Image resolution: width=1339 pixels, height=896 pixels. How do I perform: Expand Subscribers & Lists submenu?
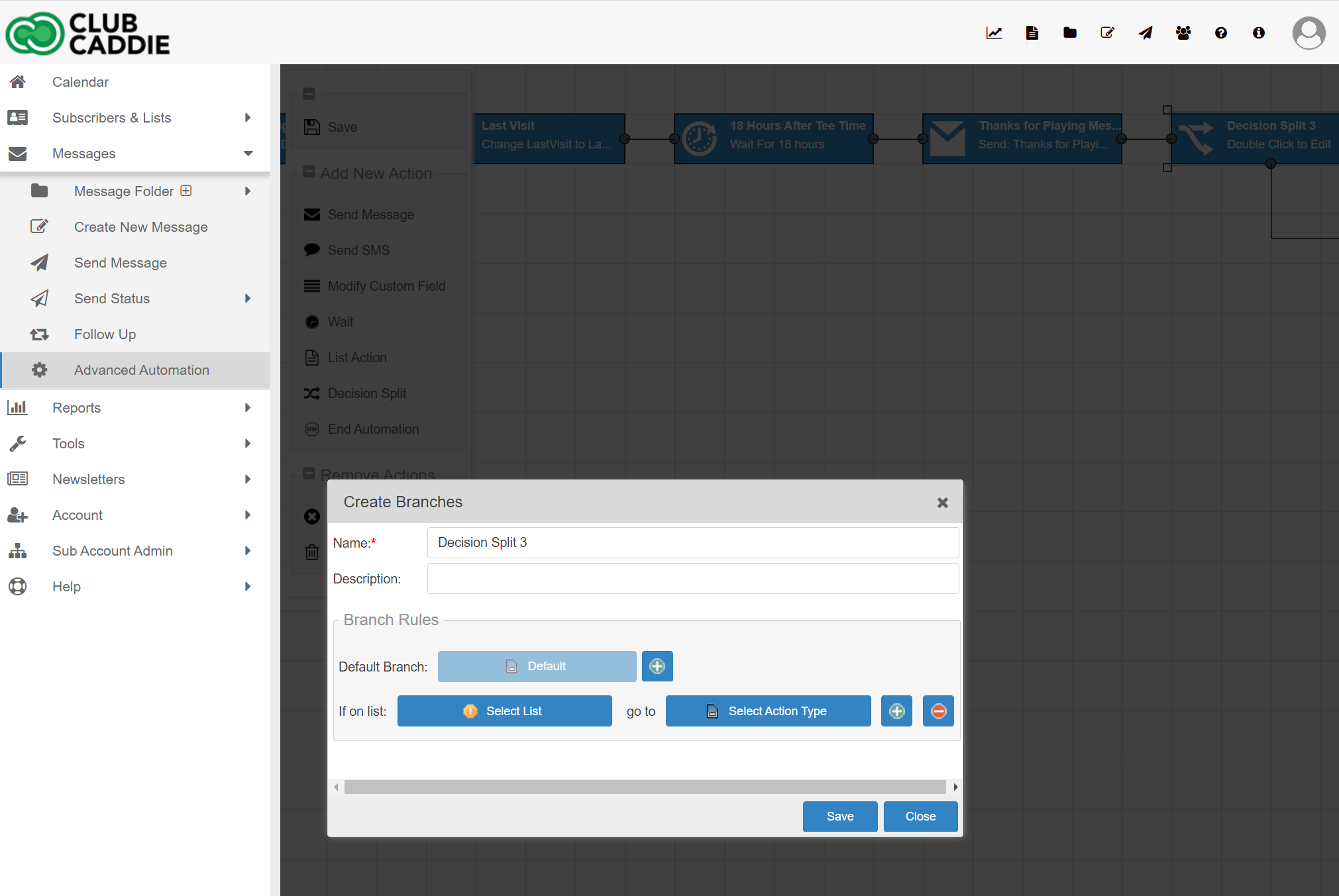tap(248, 117)
